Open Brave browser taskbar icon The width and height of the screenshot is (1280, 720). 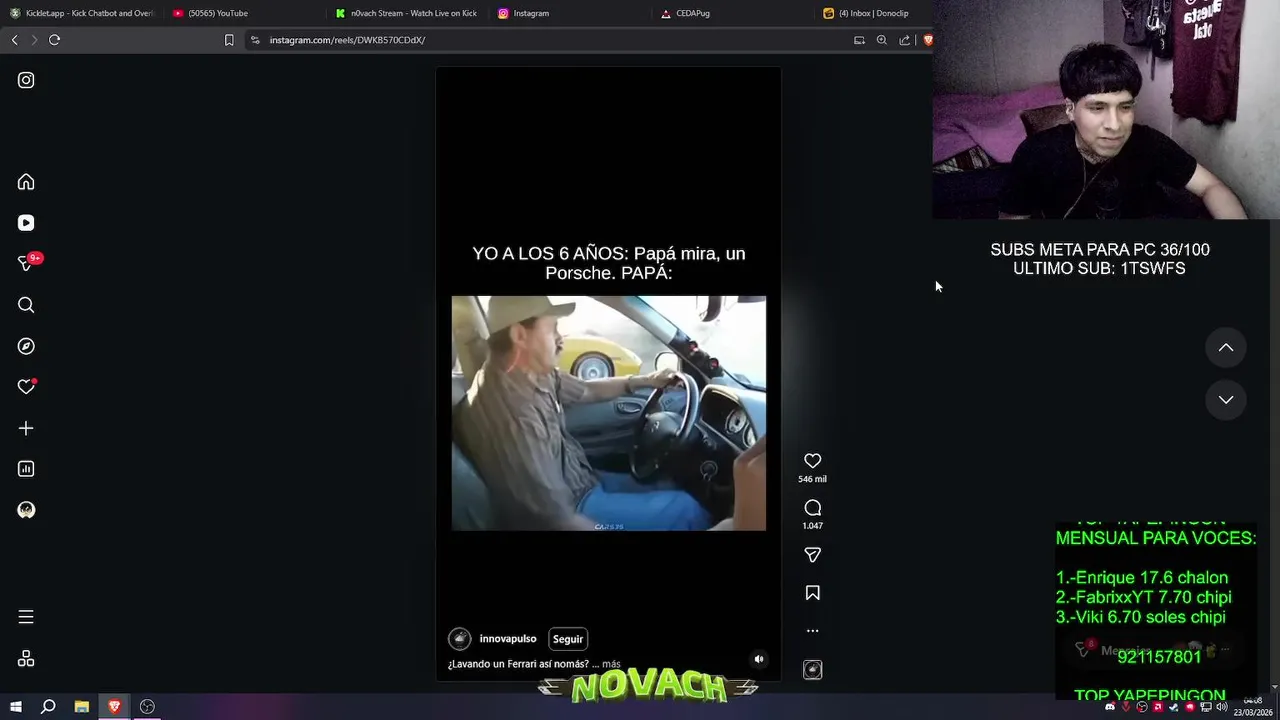click(114, 707)
